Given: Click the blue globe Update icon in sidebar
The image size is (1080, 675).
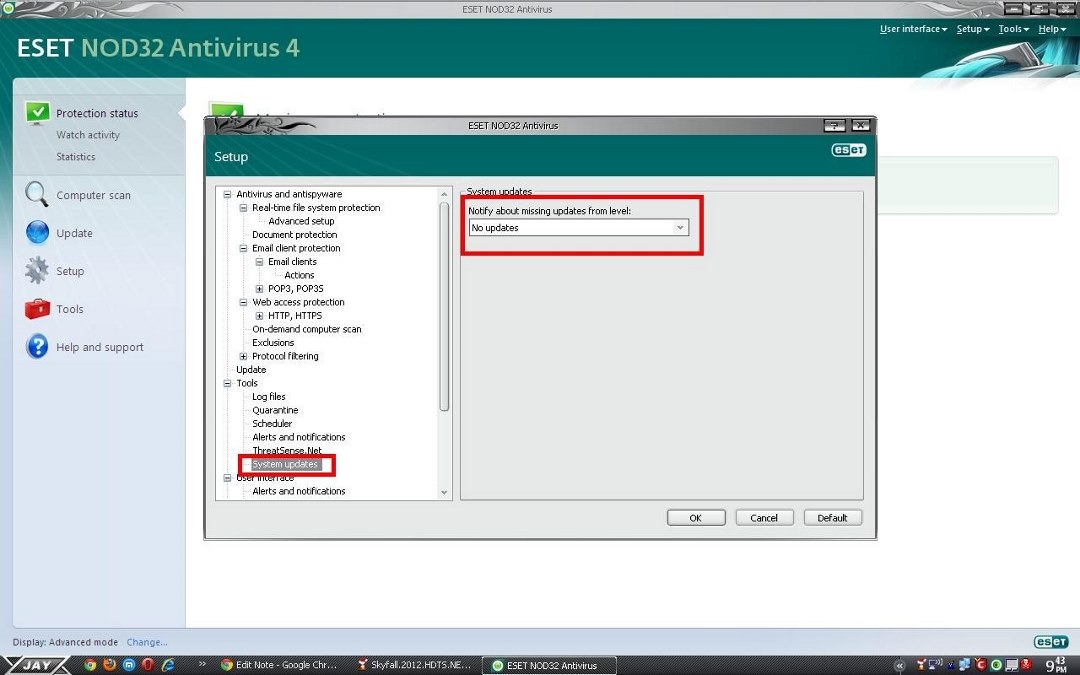Looking at the screenshot, I should [x=37, y=233].
